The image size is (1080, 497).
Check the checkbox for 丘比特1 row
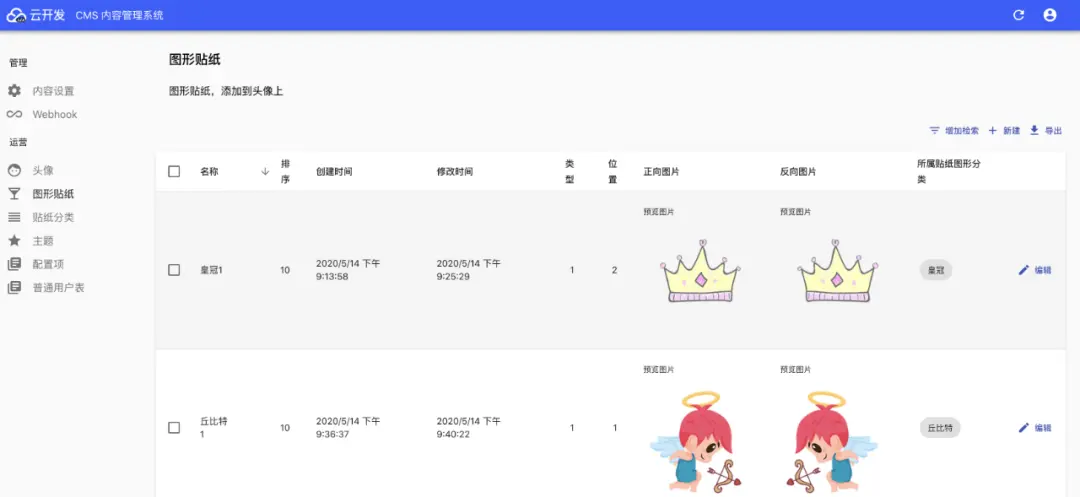click(174, 427)
